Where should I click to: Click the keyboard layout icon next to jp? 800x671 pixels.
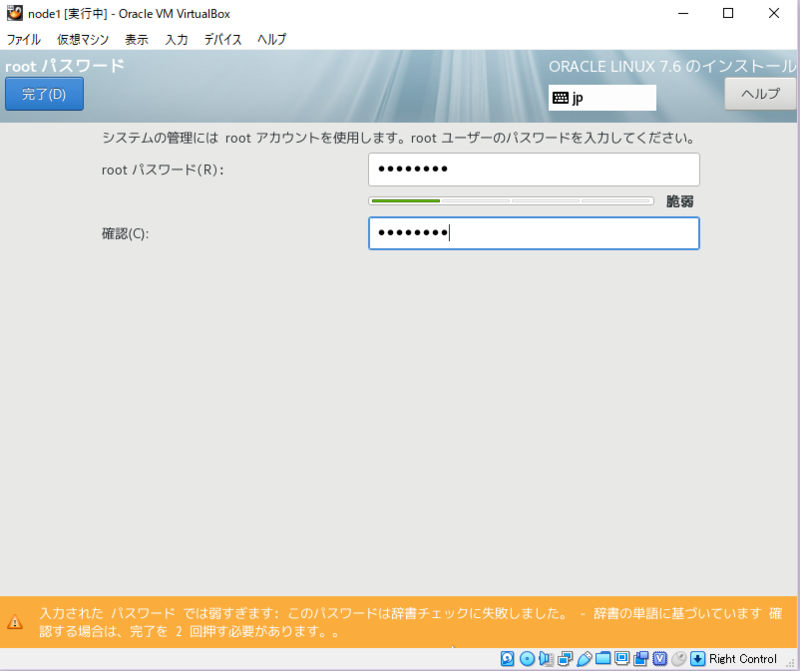(560, 97)
